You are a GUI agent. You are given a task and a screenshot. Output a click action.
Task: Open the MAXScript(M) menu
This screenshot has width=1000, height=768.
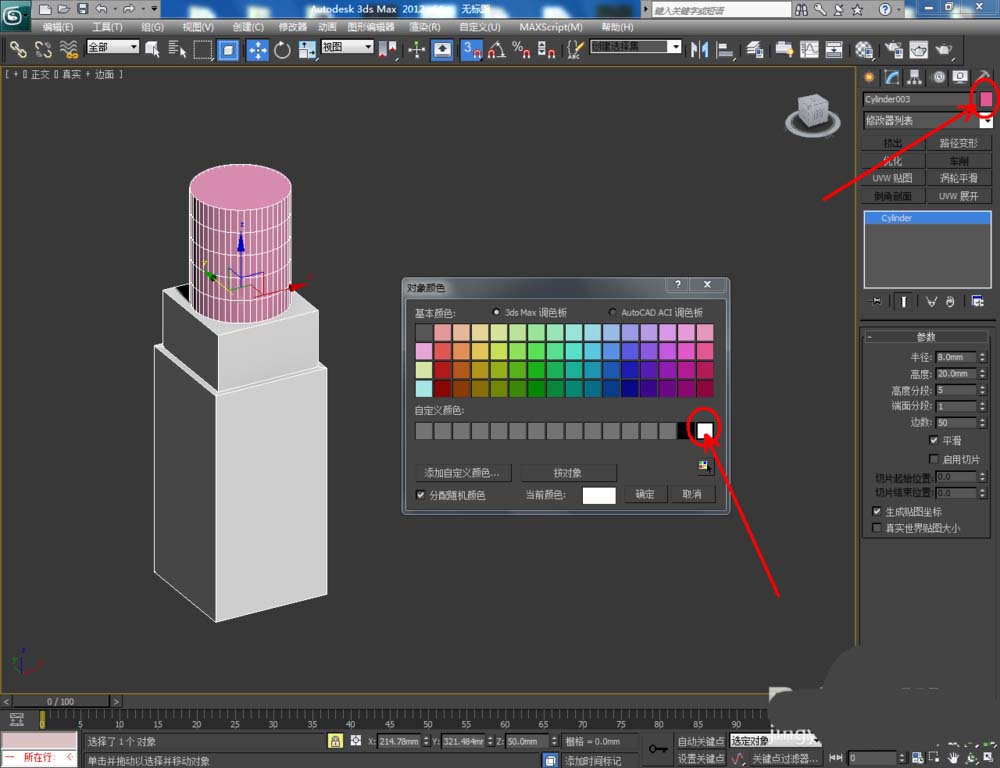(550, 27)
